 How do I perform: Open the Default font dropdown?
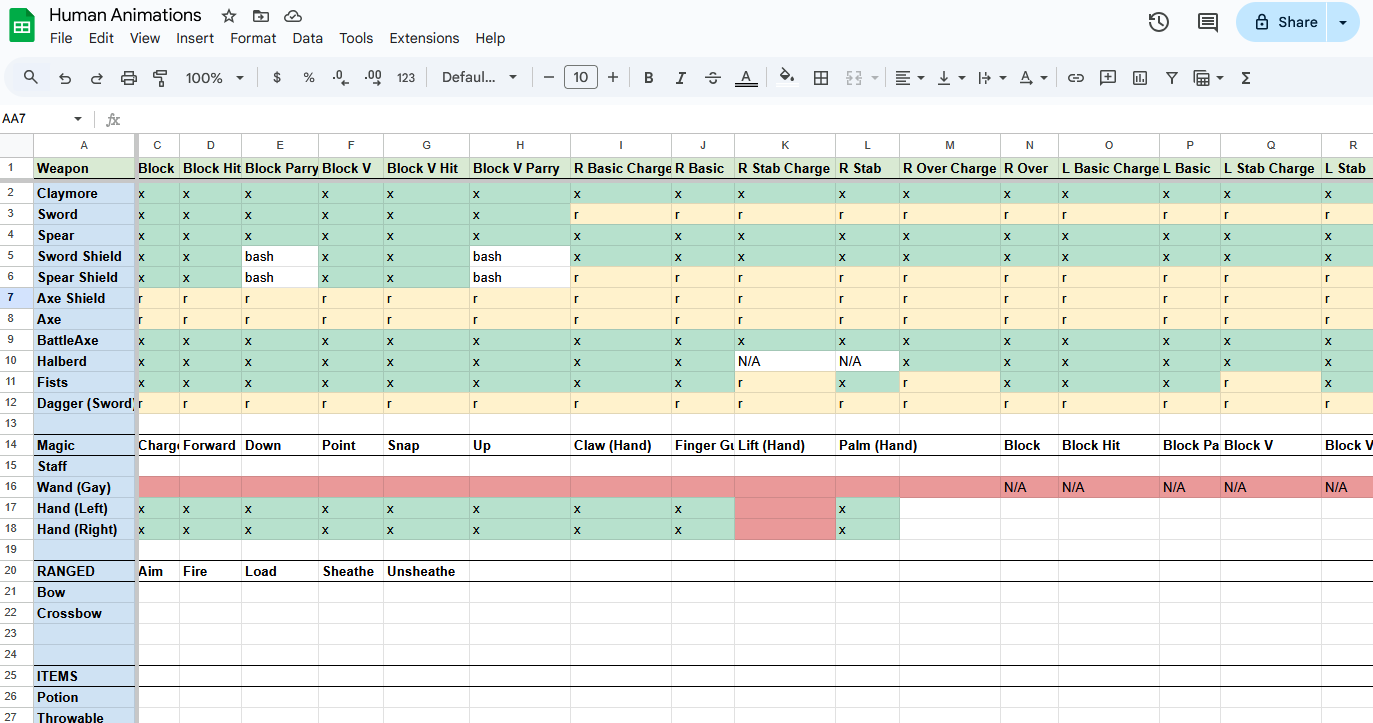pyautogui.click(x=480, y=77)
